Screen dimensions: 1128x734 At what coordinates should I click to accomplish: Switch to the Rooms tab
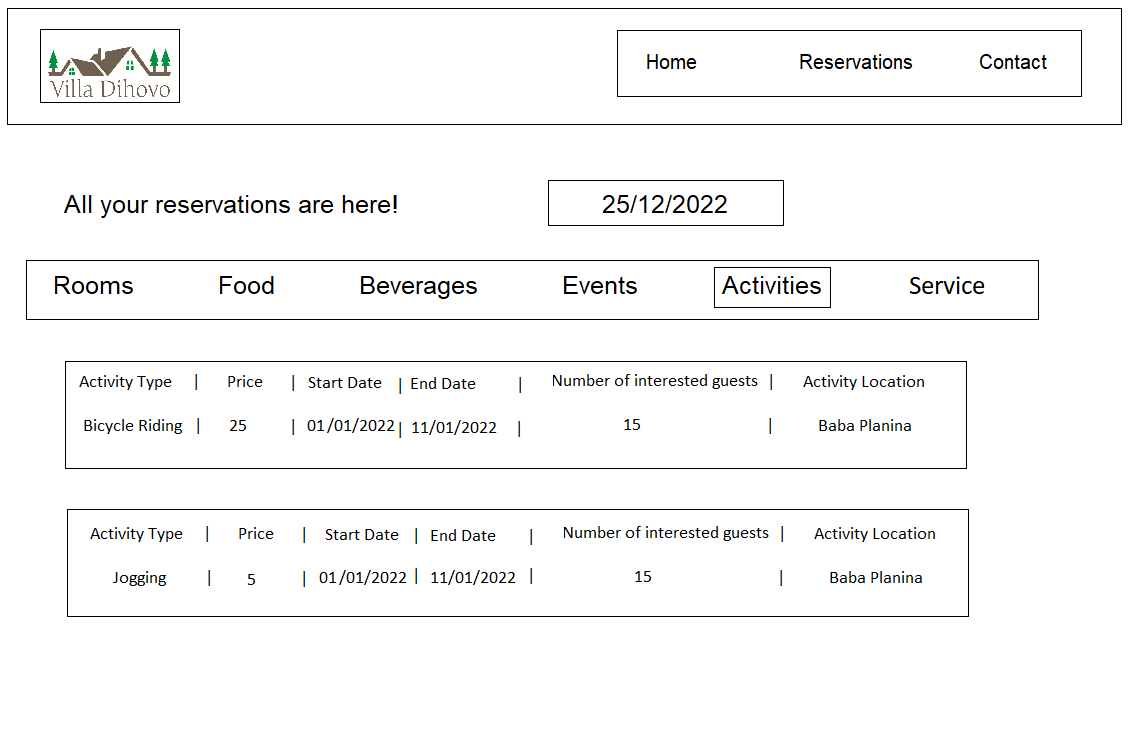coord(93,286)
